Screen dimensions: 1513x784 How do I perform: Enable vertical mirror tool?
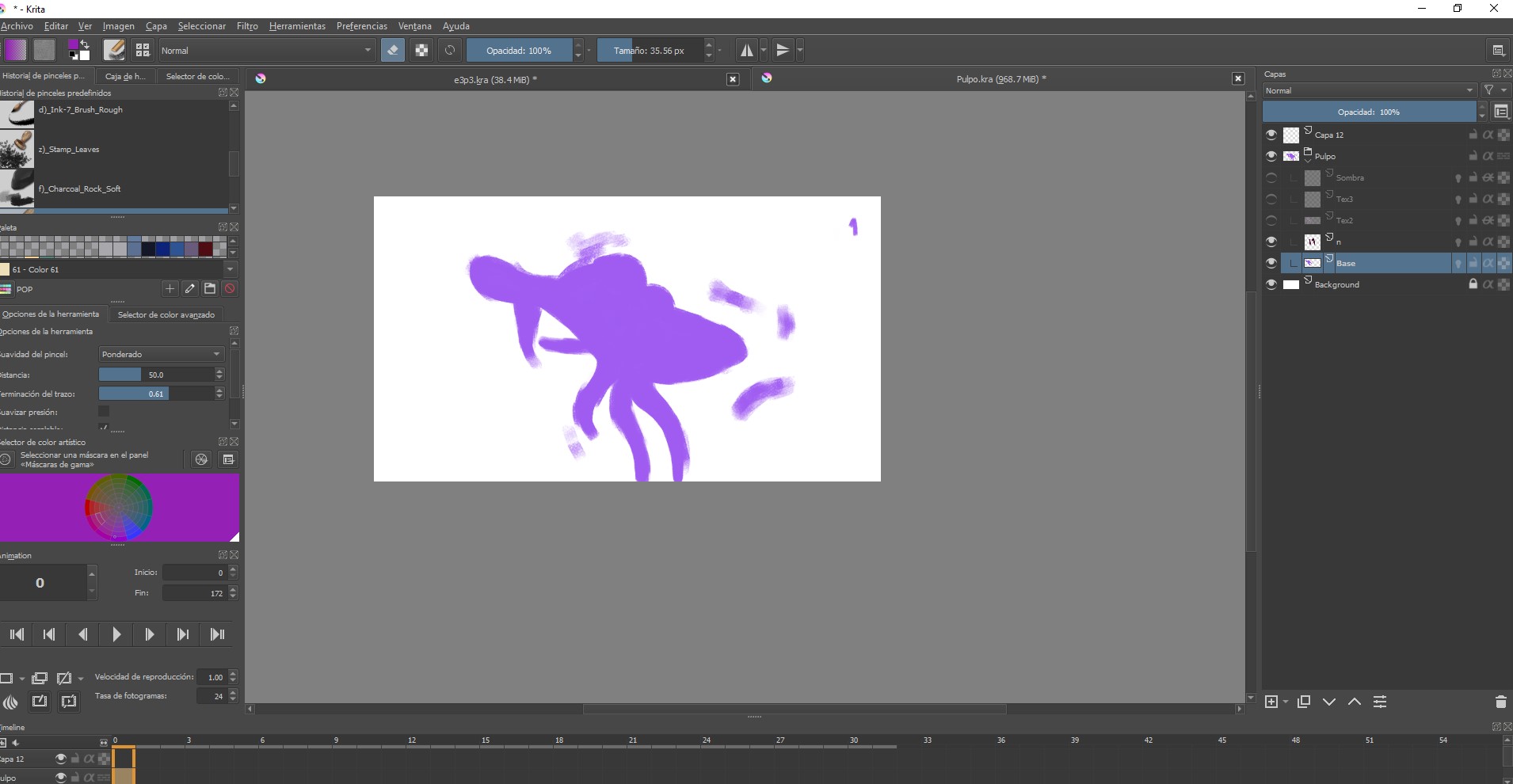pyautogui.click(x=783, y=50)
